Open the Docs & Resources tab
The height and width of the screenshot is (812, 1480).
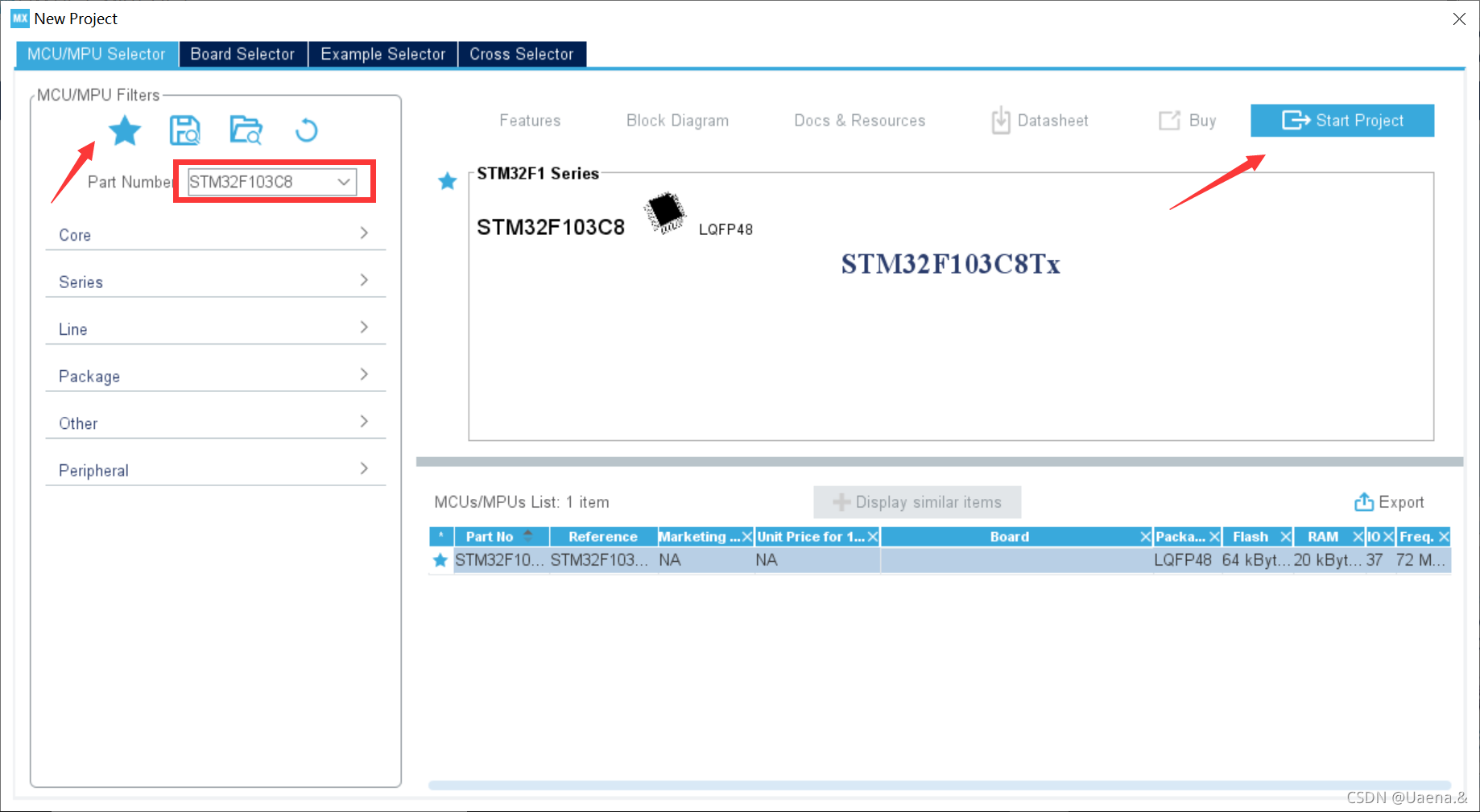(860, 121)
